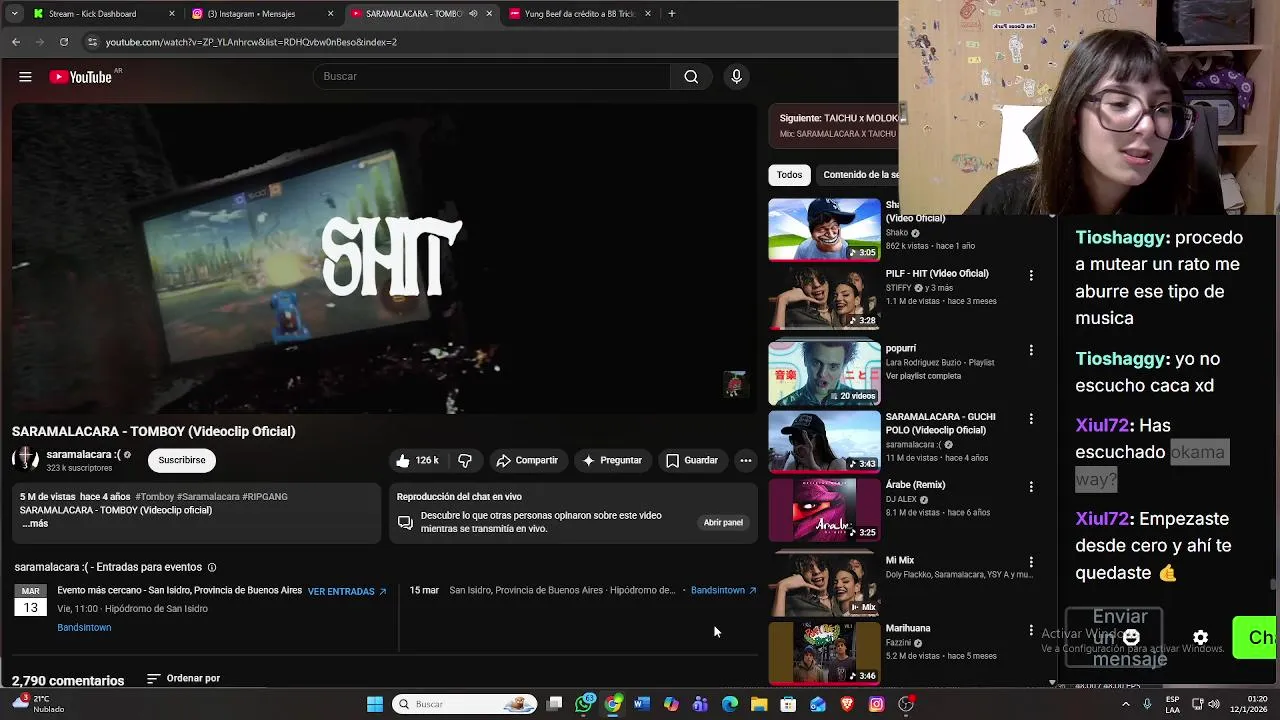Open Microsoft Word from the taskbar
1280x720 pixels.
[642, 704]
